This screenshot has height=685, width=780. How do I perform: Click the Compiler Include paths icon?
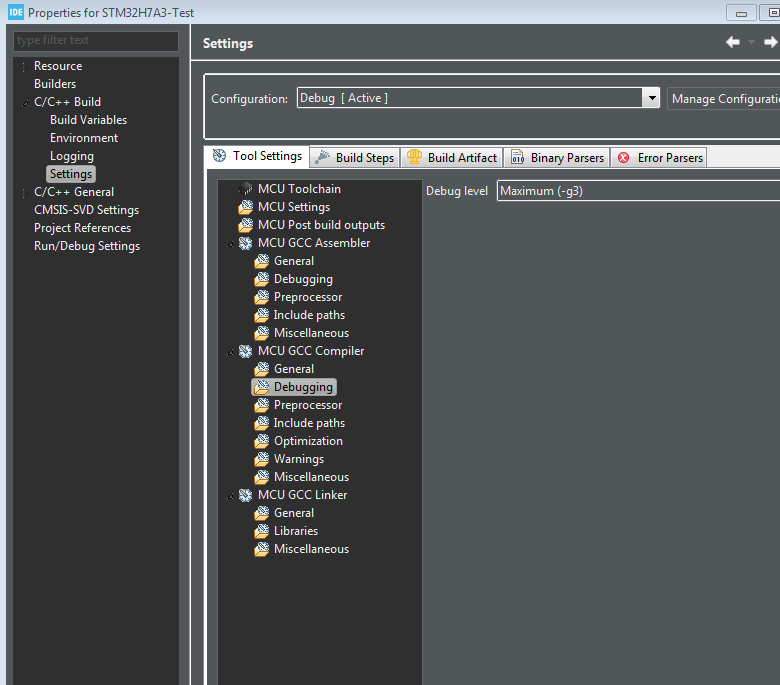262,423
